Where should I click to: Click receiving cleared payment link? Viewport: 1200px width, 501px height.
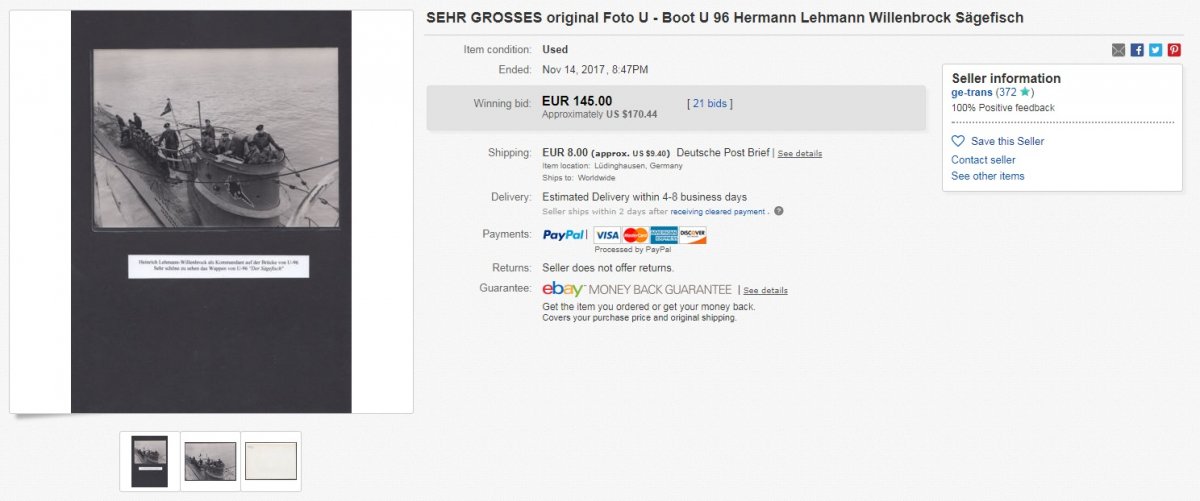[x=719, y=212]
